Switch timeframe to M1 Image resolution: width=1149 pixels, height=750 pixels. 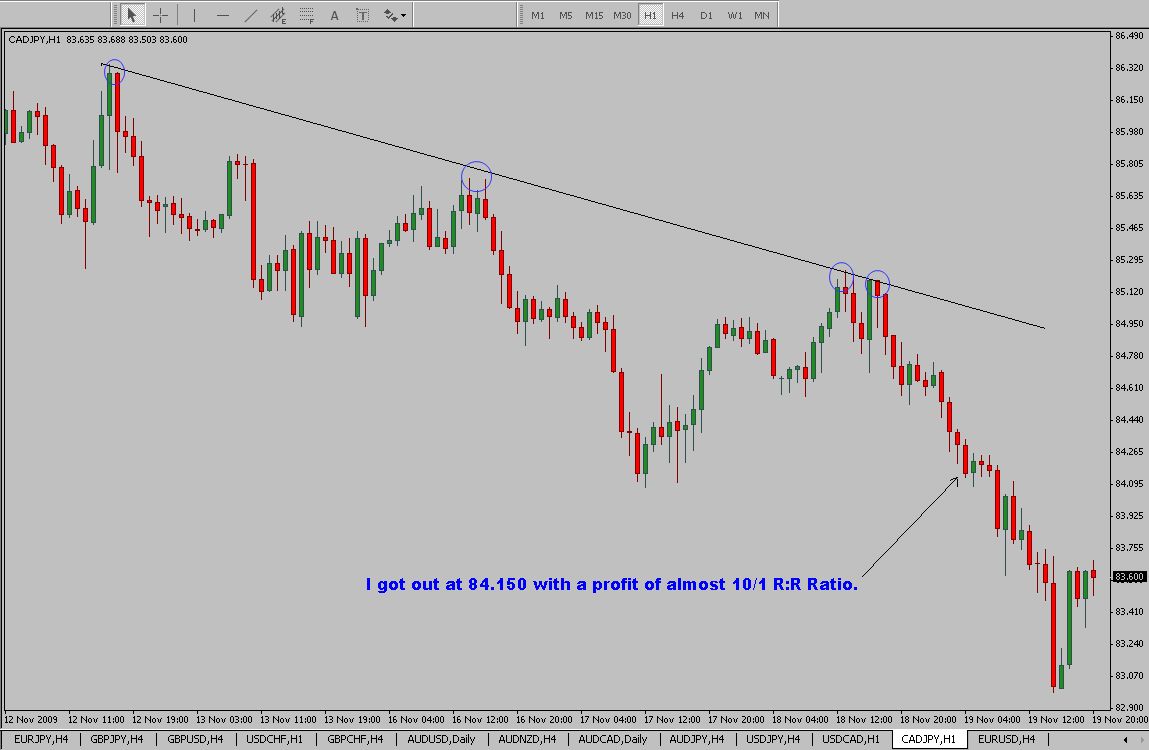point(538,15)
